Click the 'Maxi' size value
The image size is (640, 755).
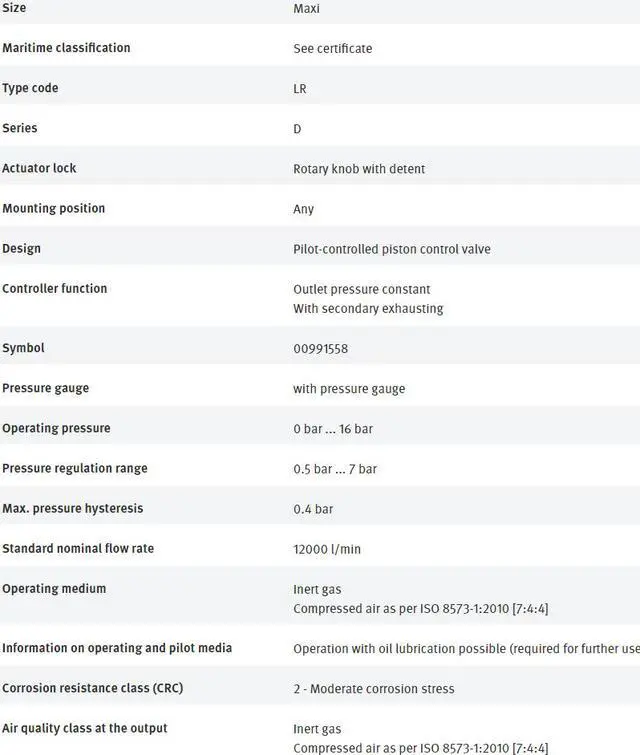(306, 9)
